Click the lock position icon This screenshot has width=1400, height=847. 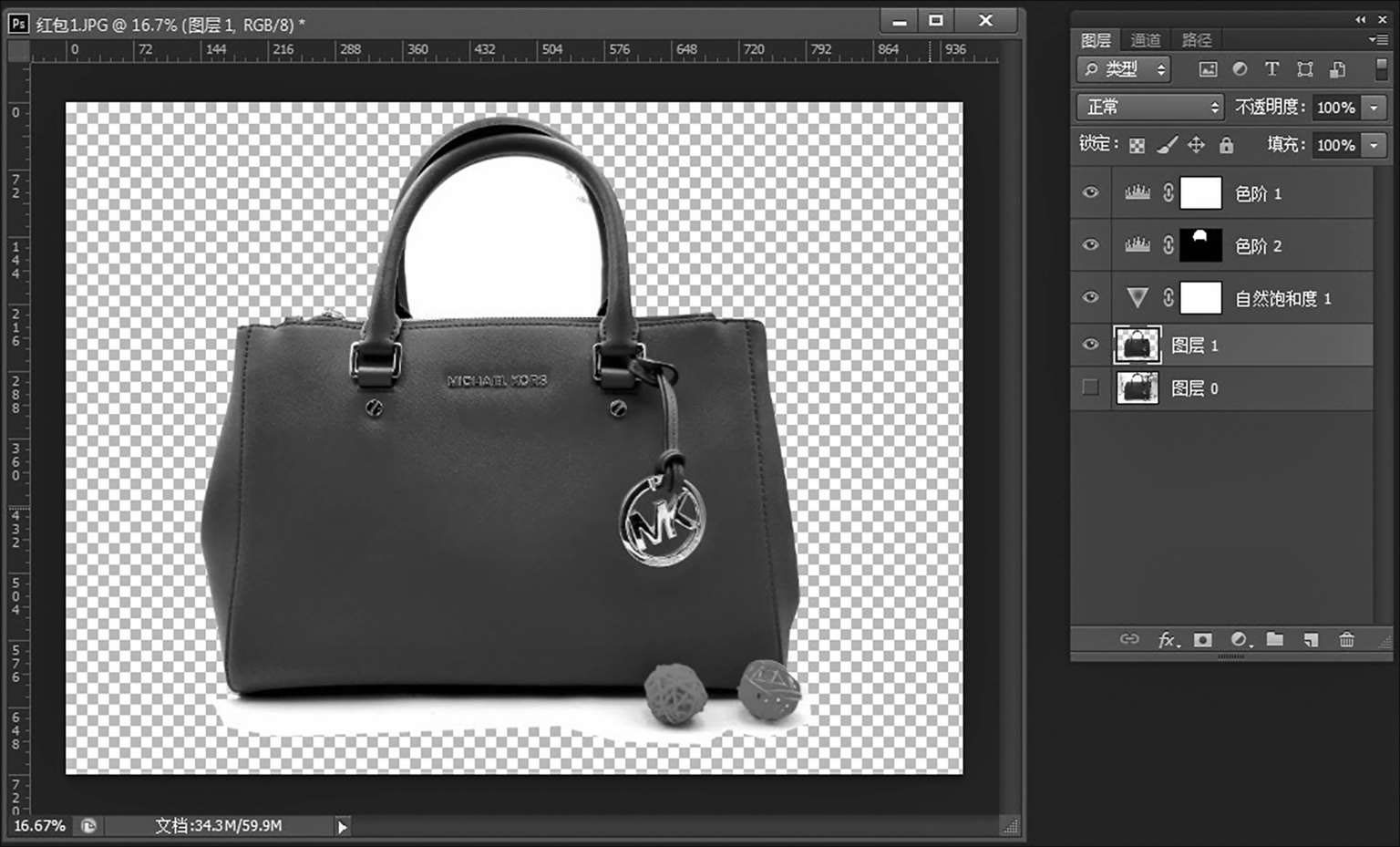1197,145
